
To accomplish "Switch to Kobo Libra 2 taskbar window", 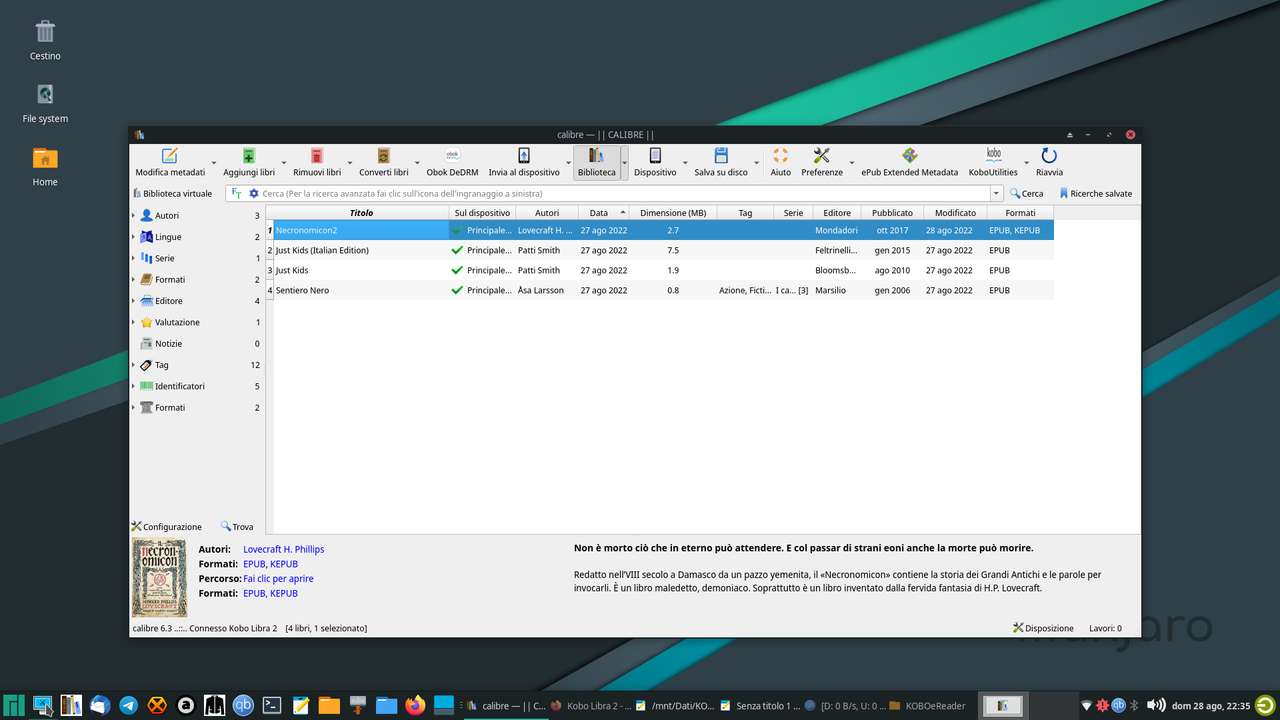I will pos(590,705).
